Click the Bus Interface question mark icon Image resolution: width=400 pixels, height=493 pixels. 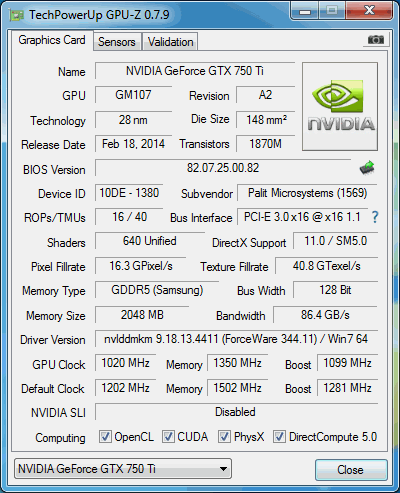pyautogui.click(x=375, y=217)
